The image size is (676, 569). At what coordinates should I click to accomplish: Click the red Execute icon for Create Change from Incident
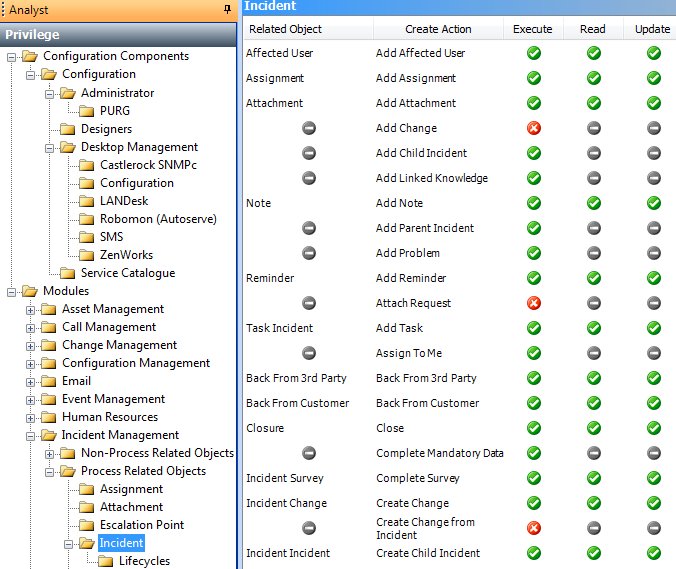(533, 528)
